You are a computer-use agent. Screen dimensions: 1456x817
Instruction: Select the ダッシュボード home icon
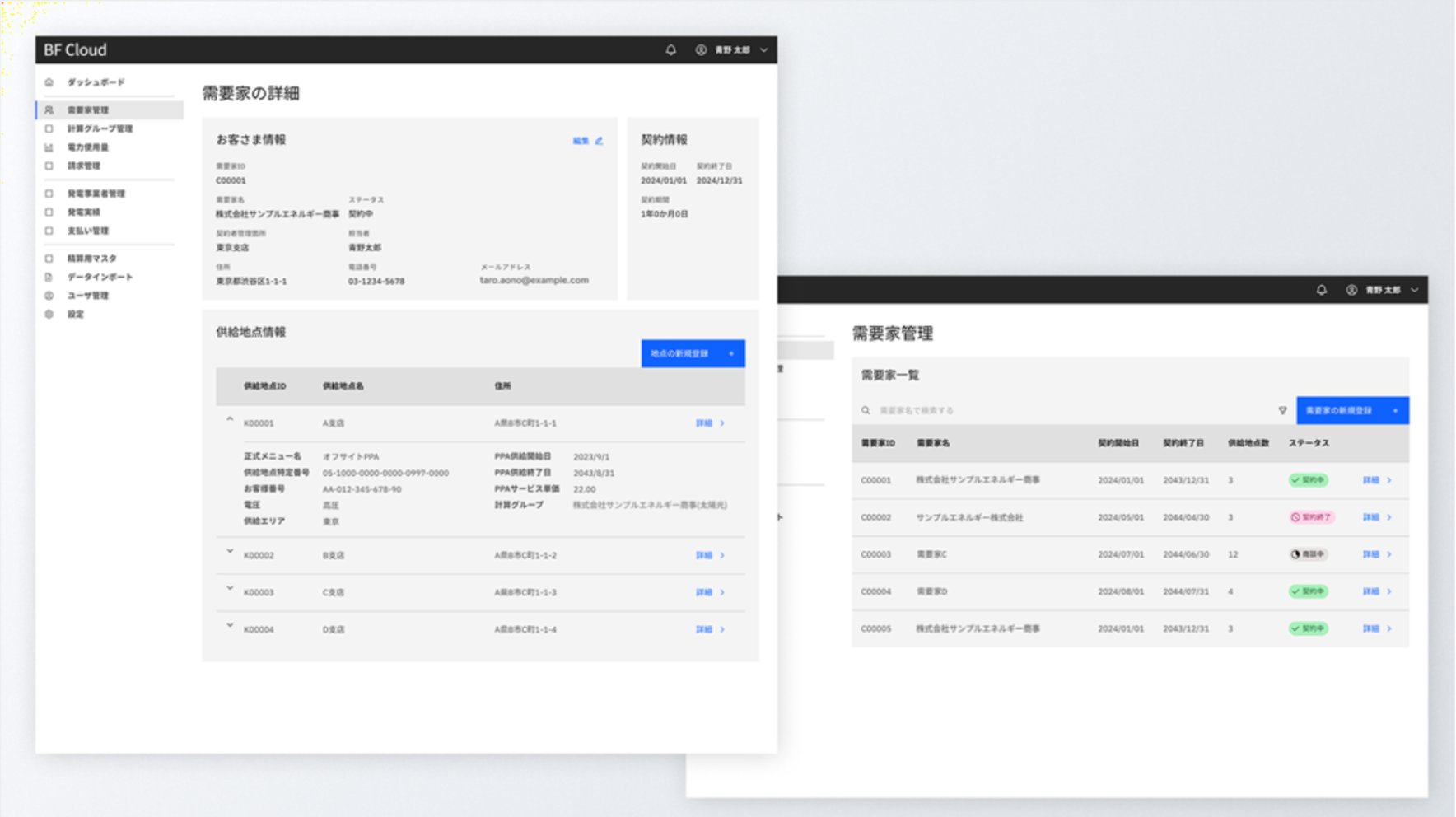pos(49,82)
